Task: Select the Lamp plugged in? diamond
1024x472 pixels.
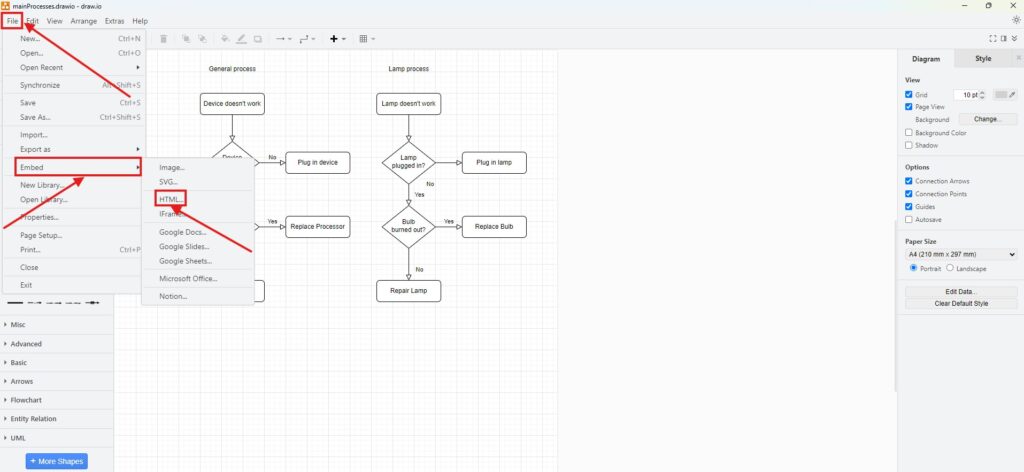Action: coord(409,163)
